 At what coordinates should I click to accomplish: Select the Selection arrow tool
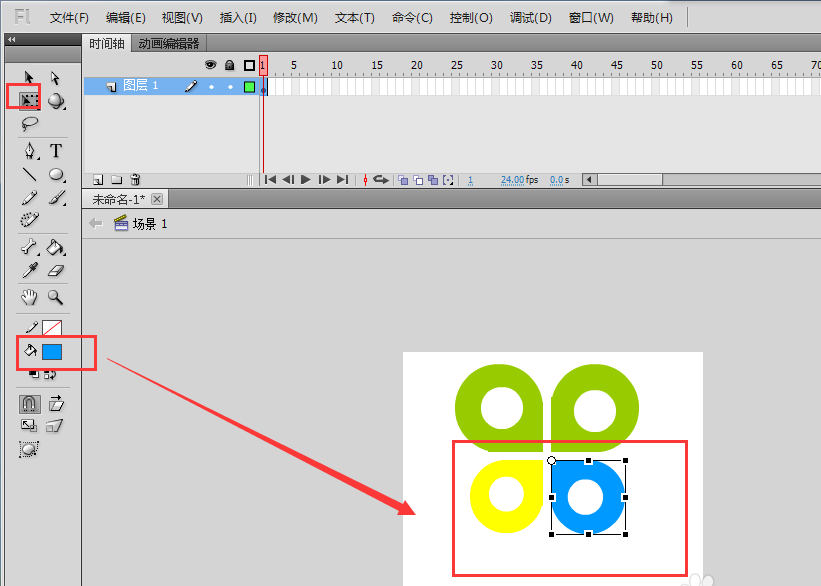(x=29, y=78)
